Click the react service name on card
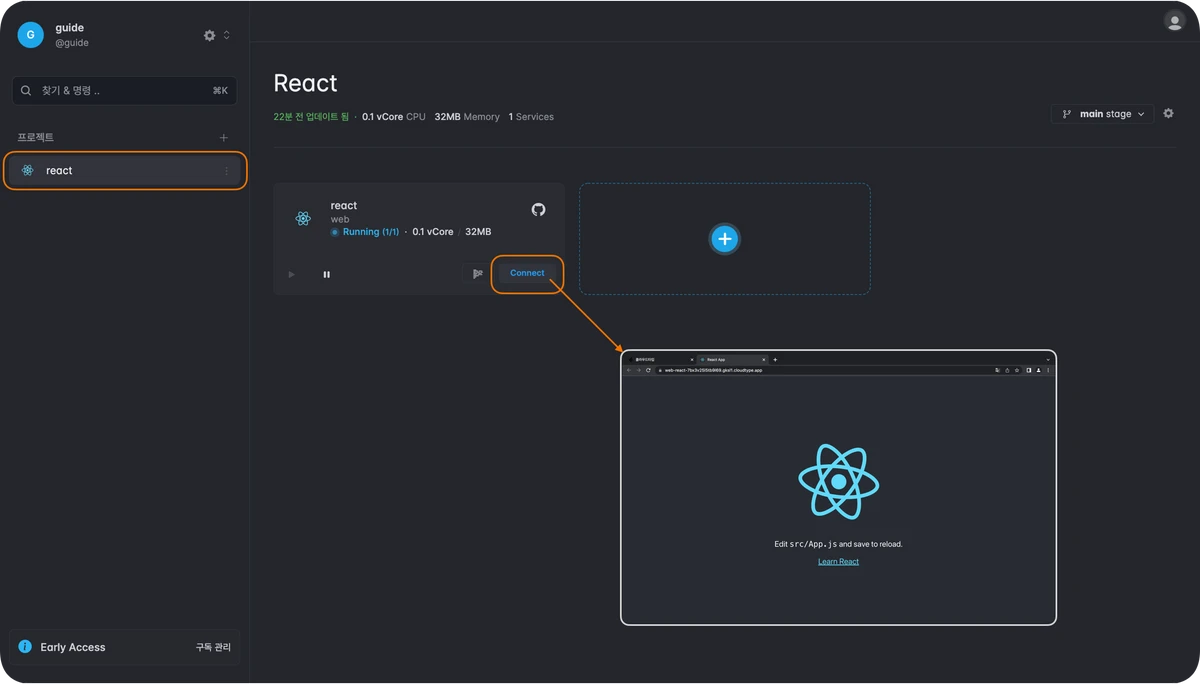Viewport: 1200px width, 684px height. [x=344, y=206]
